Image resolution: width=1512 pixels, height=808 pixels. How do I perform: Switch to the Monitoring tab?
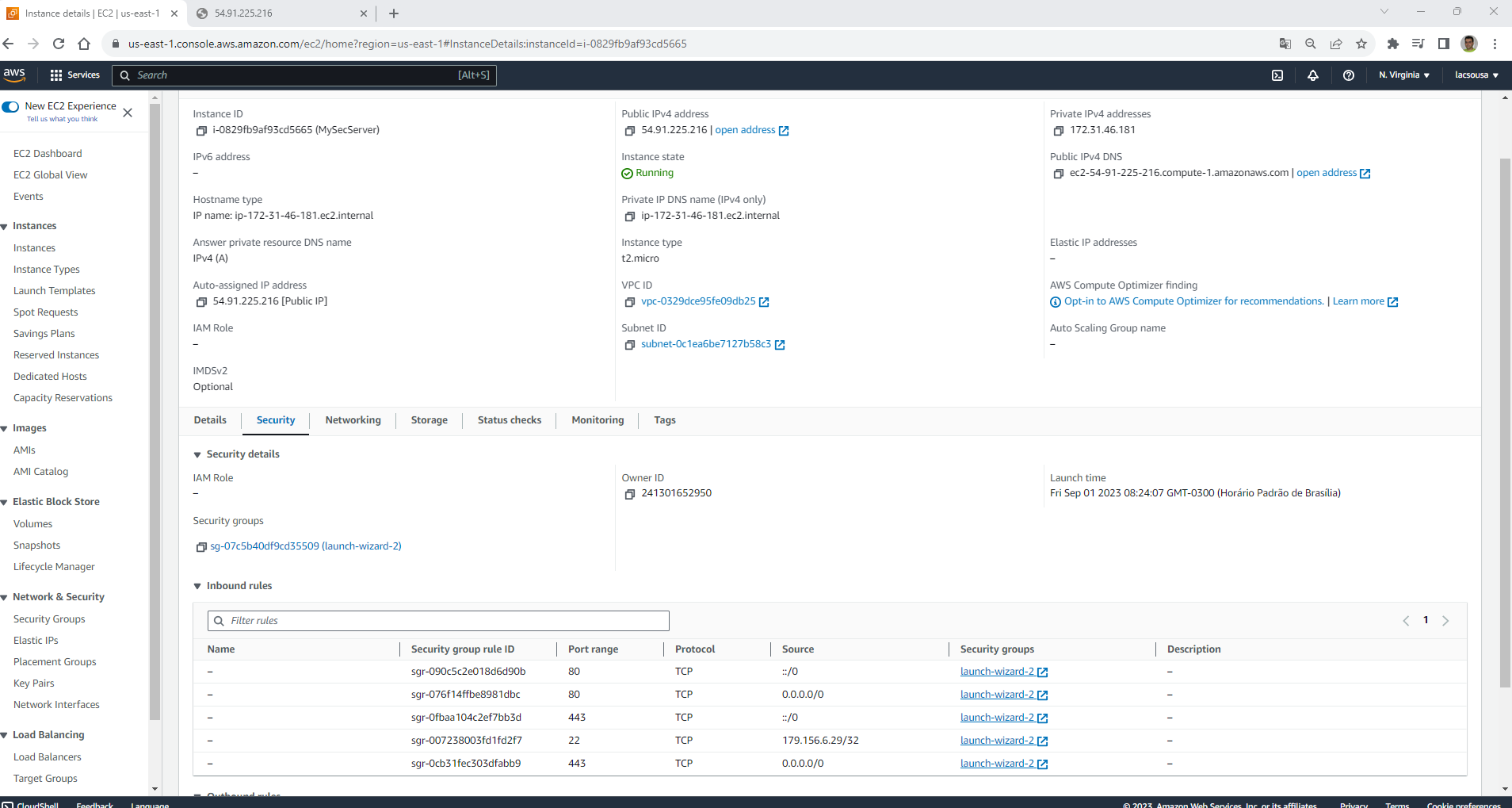(598, 420)
